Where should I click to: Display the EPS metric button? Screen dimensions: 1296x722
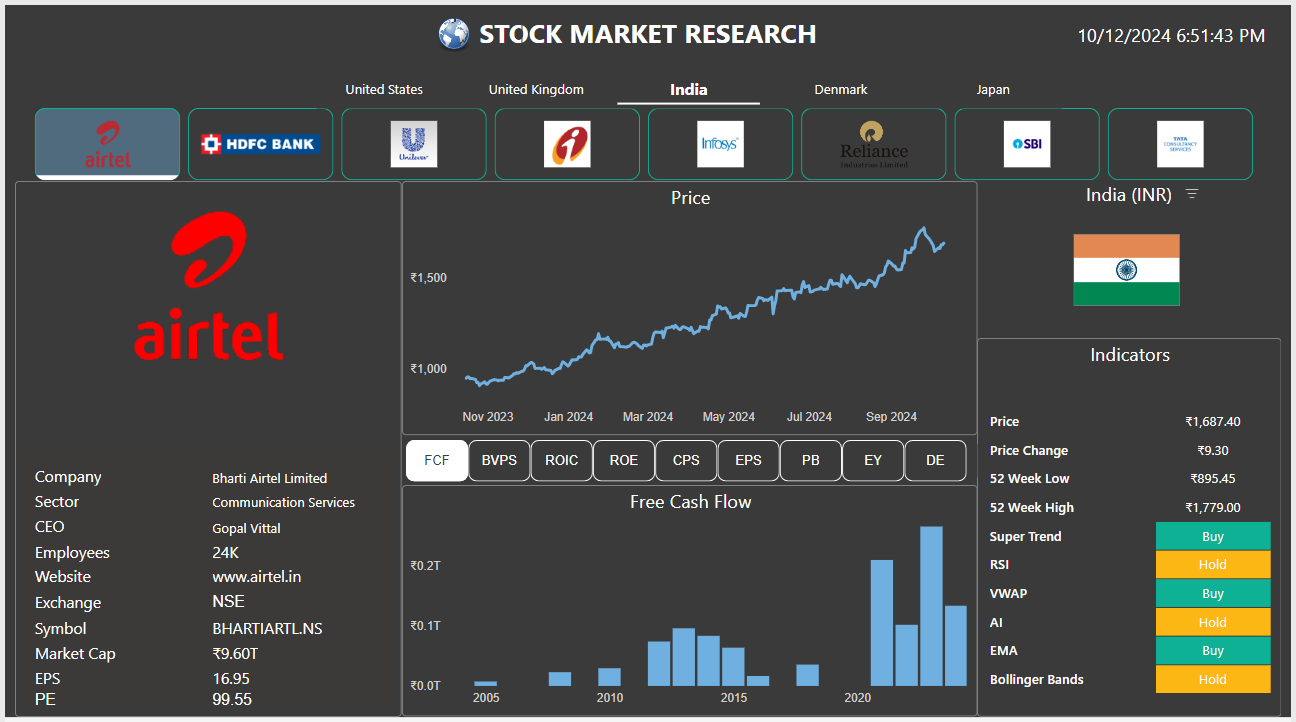click(748, 461)
